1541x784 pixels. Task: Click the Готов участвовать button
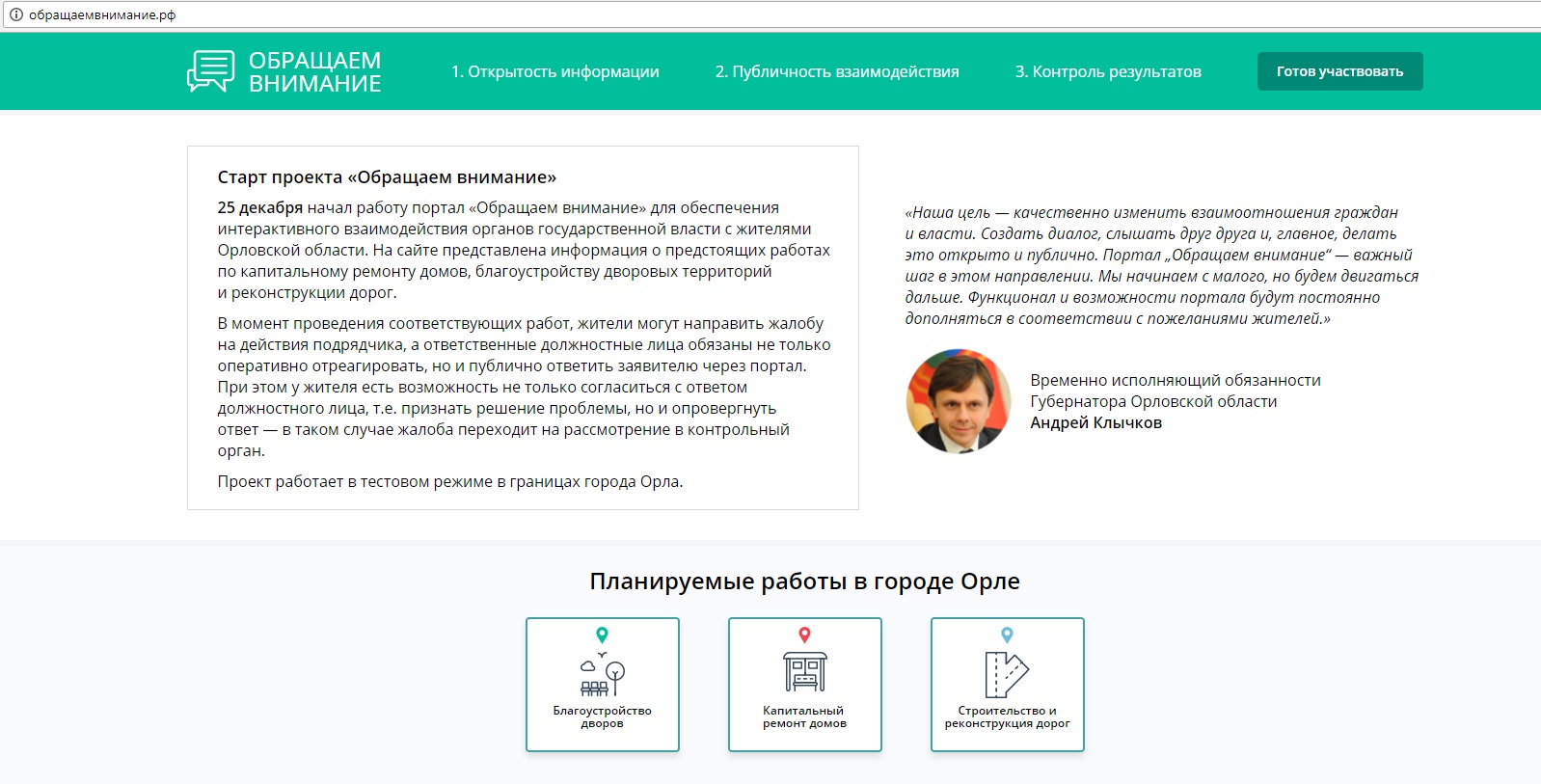coord(1339,71)
